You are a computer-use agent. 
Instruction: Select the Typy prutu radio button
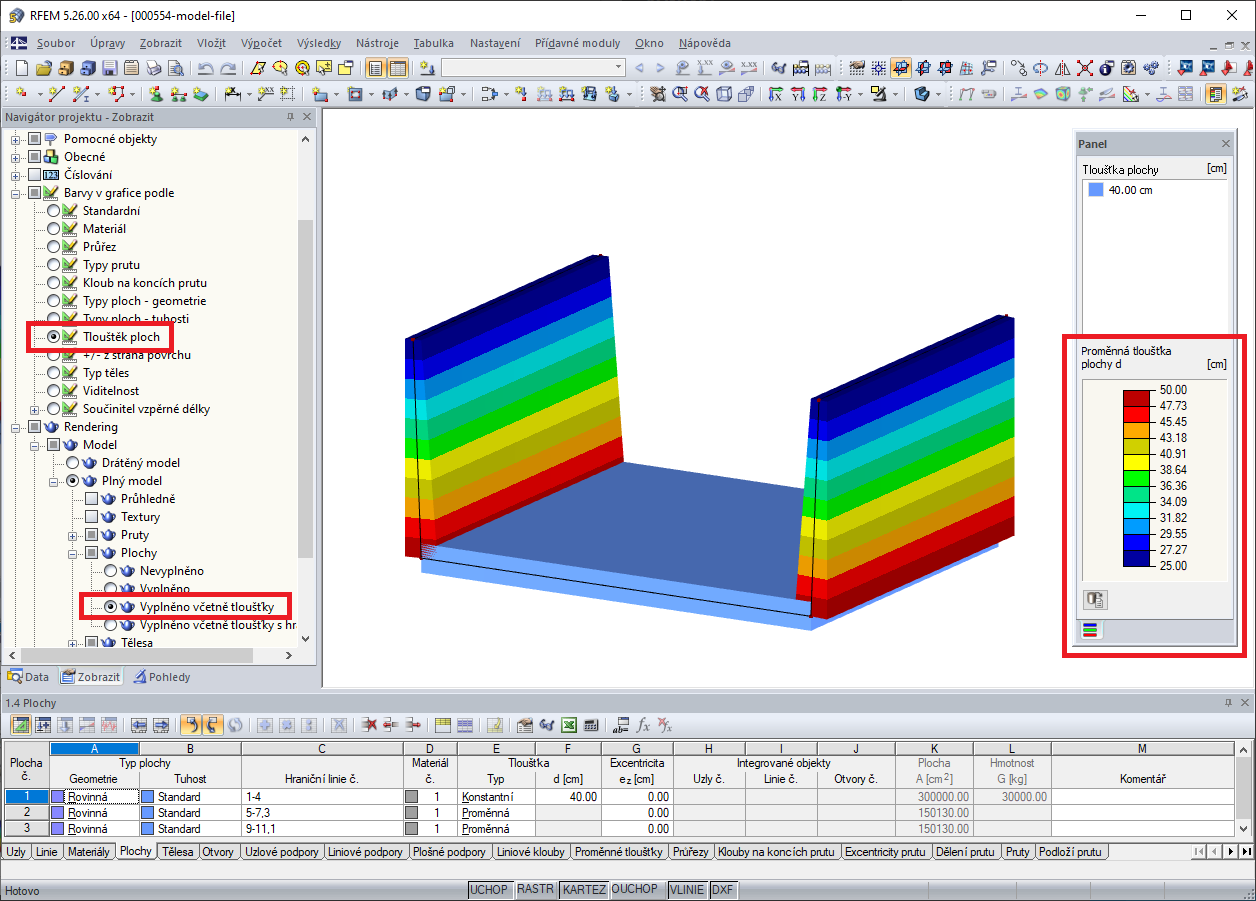(x=53, y=265)
